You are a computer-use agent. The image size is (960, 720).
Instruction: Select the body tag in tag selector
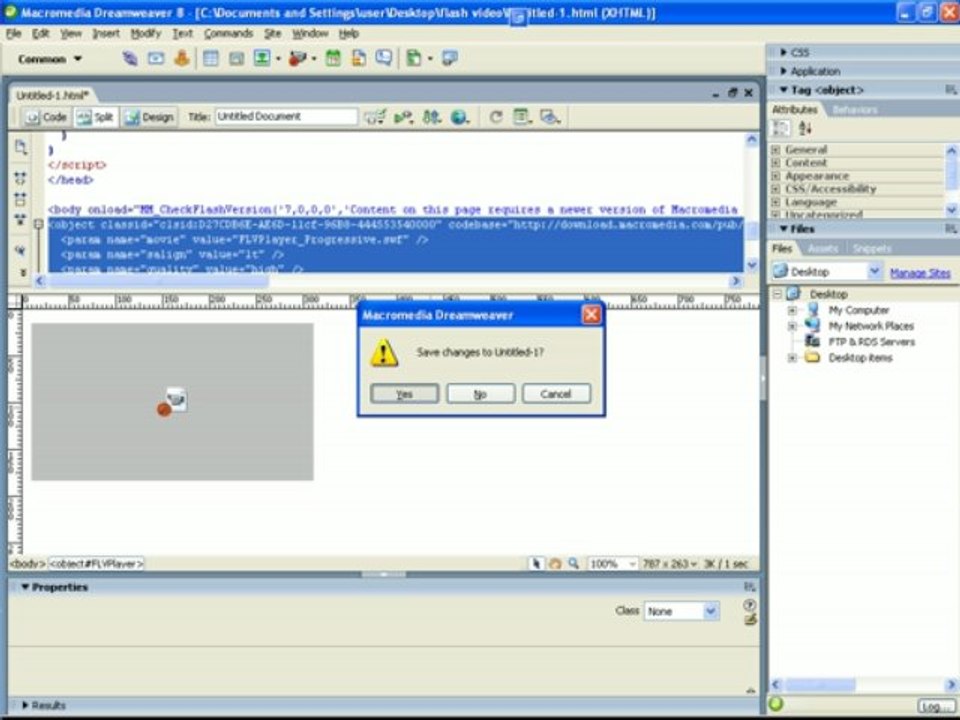tap(28, 564)
